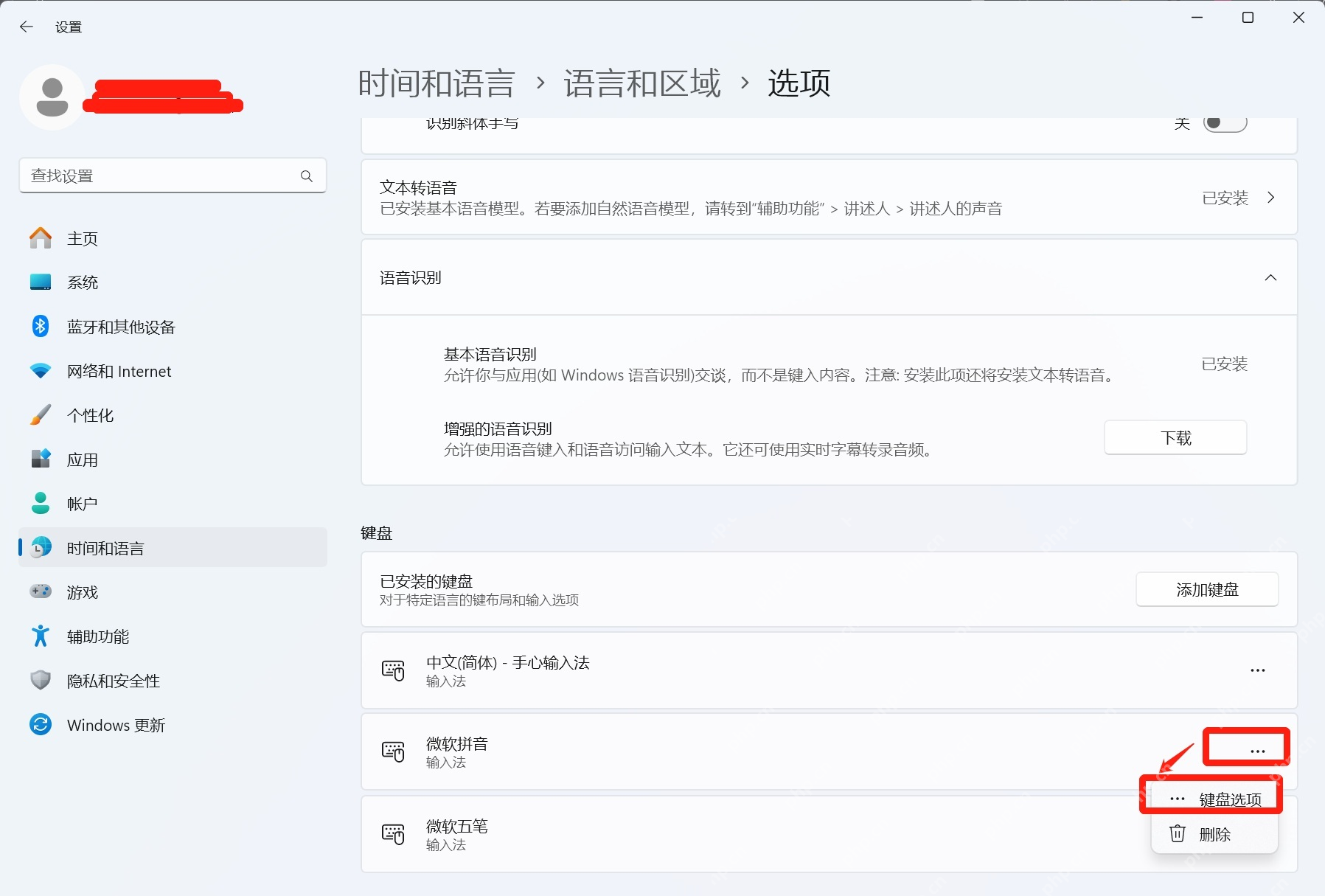Open 系统 system icon in sidebar
Viewport: 1325px width, 896px height.
click(41, 282)
